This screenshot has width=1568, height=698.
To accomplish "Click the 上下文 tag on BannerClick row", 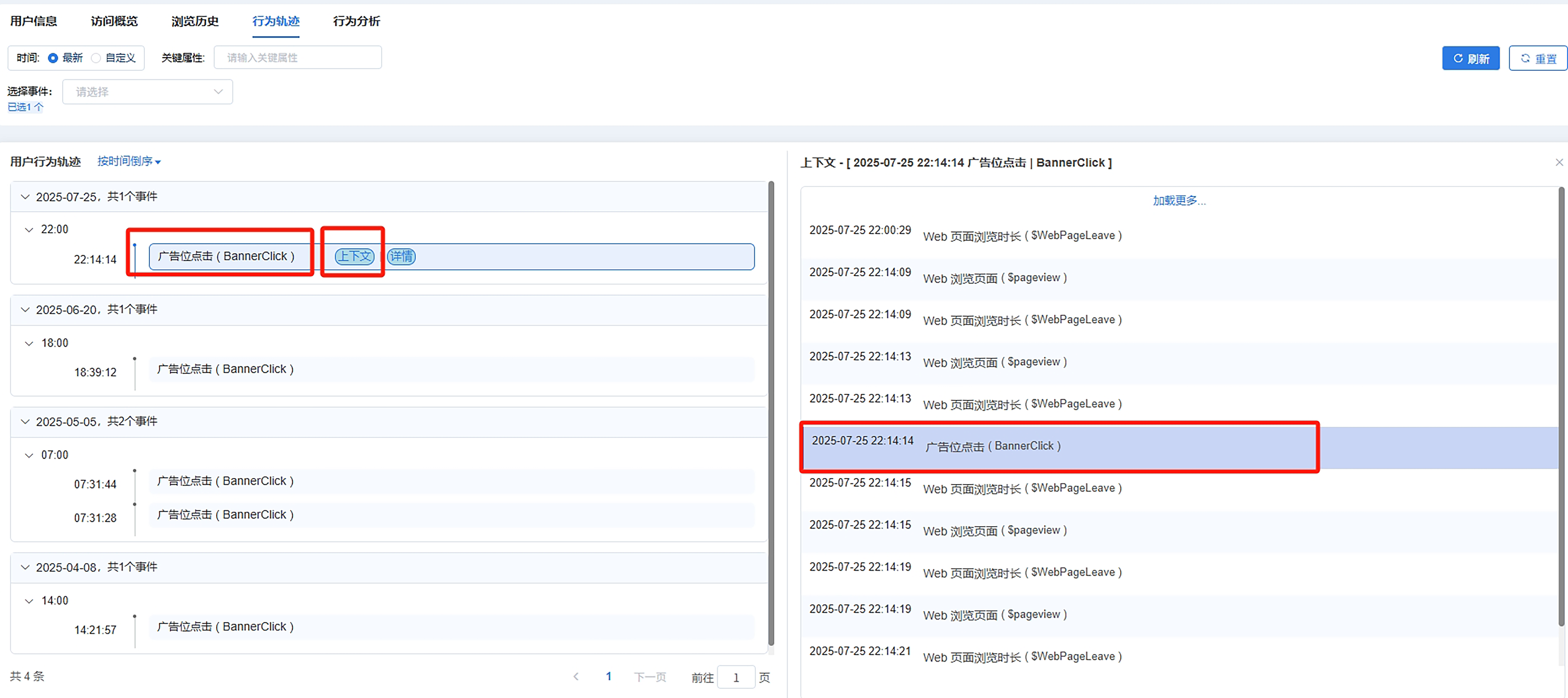I will (354, 257).
